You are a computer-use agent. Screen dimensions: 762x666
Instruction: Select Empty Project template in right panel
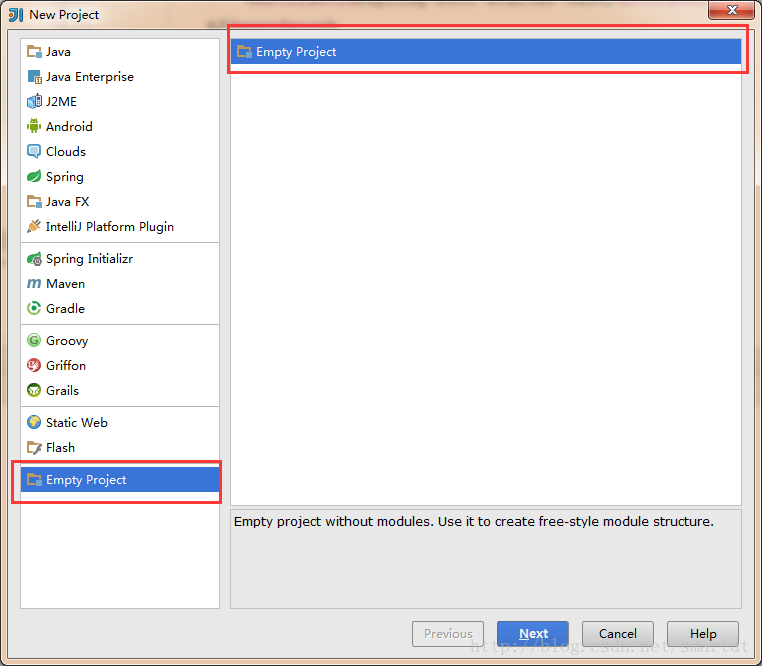point(296,52)
